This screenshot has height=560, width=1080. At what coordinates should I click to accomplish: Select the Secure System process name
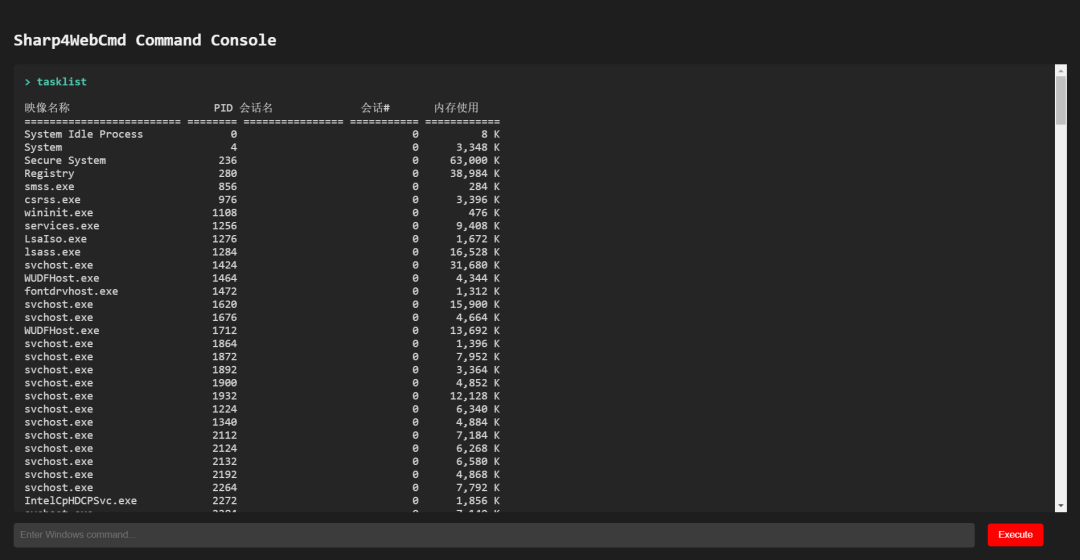click(65, 160)
